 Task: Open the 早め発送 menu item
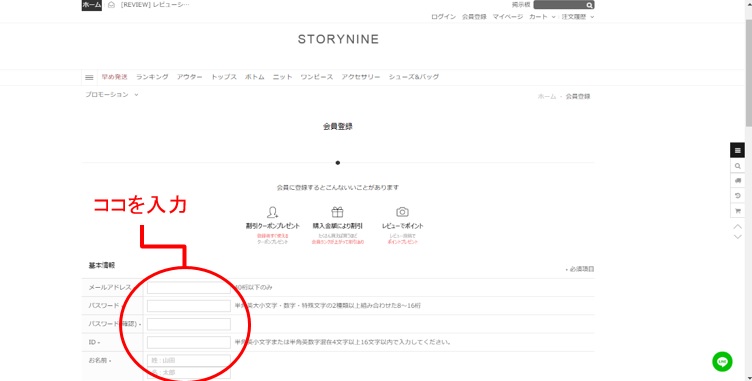(x=114, y=77)
